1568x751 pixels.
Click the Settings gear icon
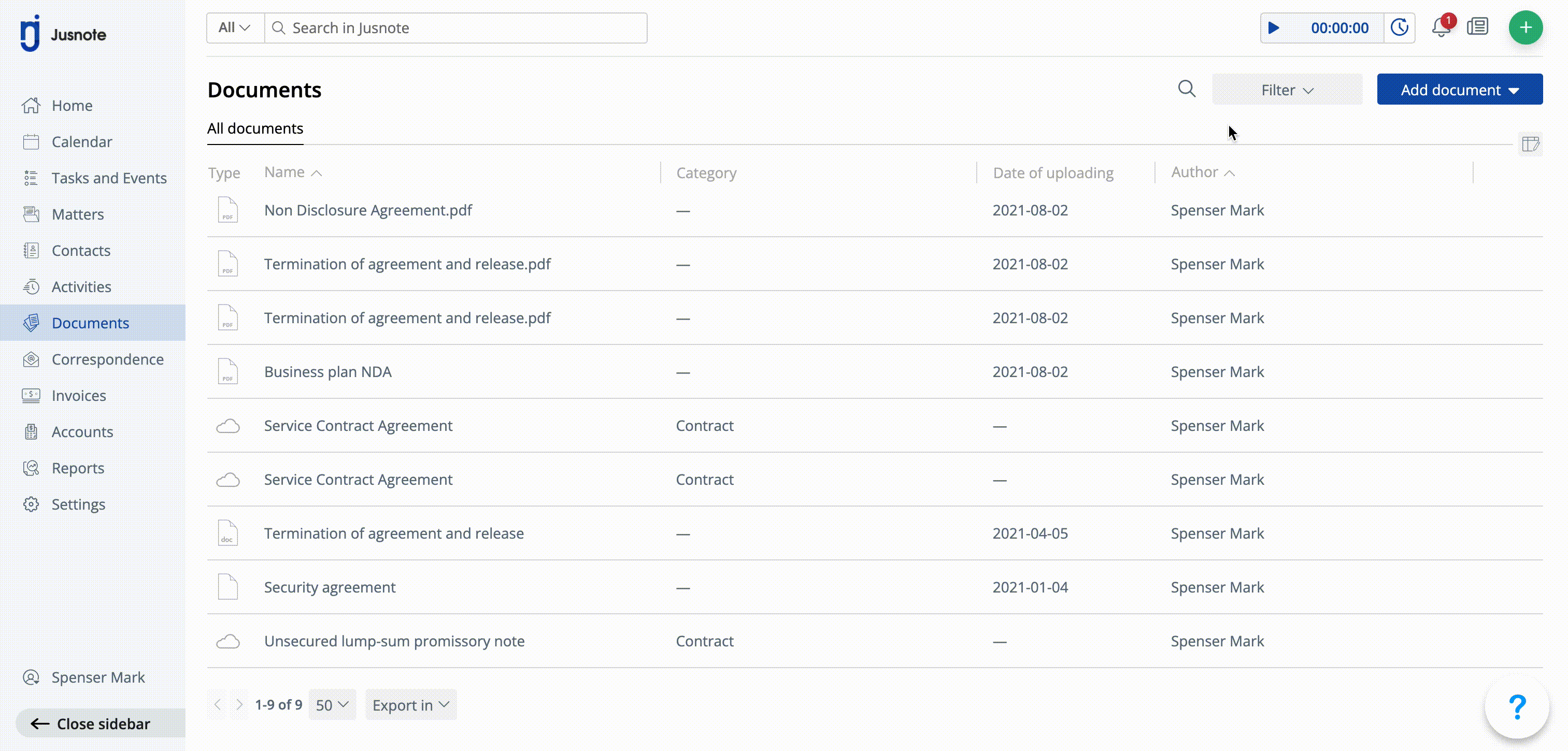coord(31,504)
